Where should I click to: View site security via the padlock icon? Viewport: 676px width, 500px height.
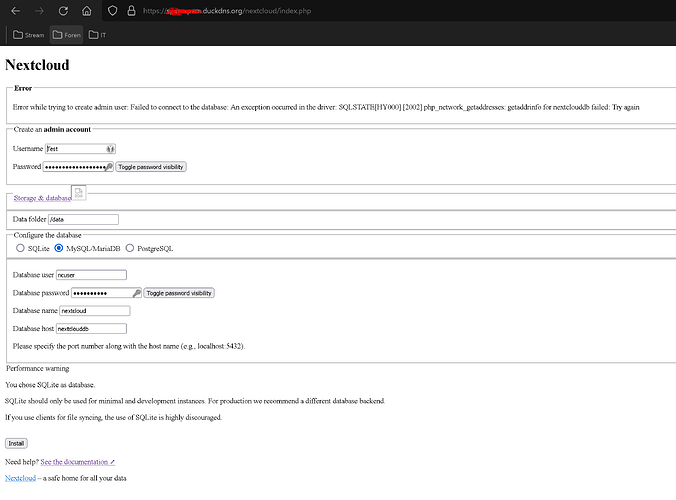pyautogui.click(x=131, y=11)
